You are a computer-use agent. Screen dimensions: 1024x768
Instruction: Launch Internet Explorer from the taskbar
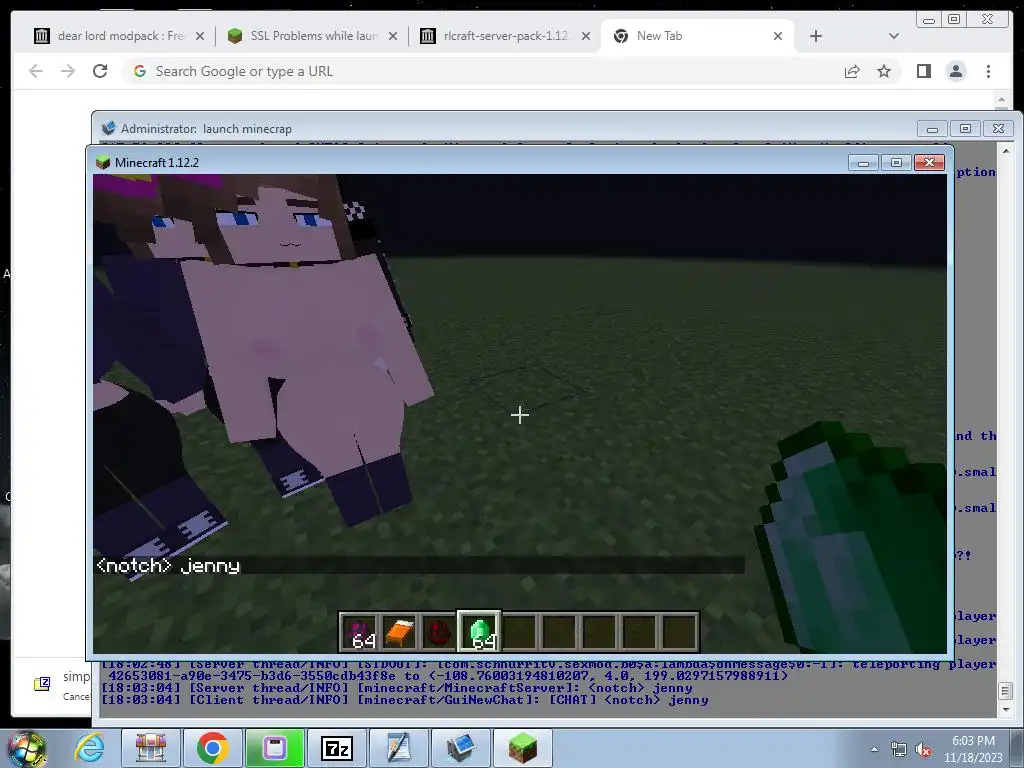89,747
